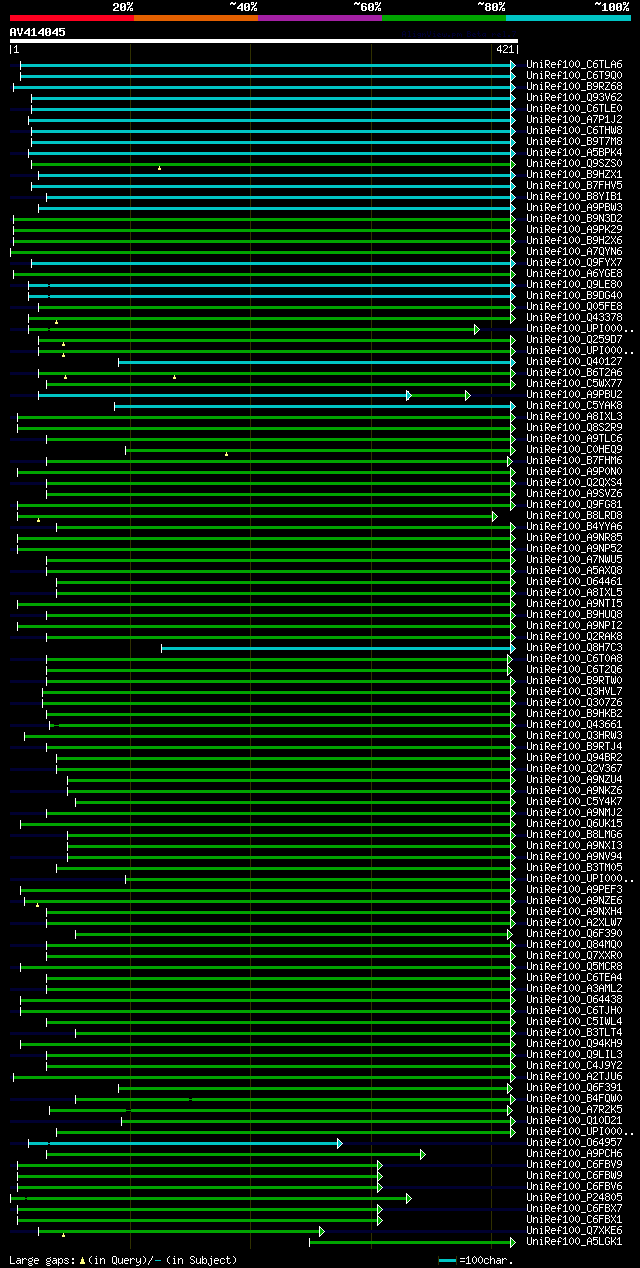Select the white AV414045 query bar
Screen dimensions: 640x1268
point(264,41)
